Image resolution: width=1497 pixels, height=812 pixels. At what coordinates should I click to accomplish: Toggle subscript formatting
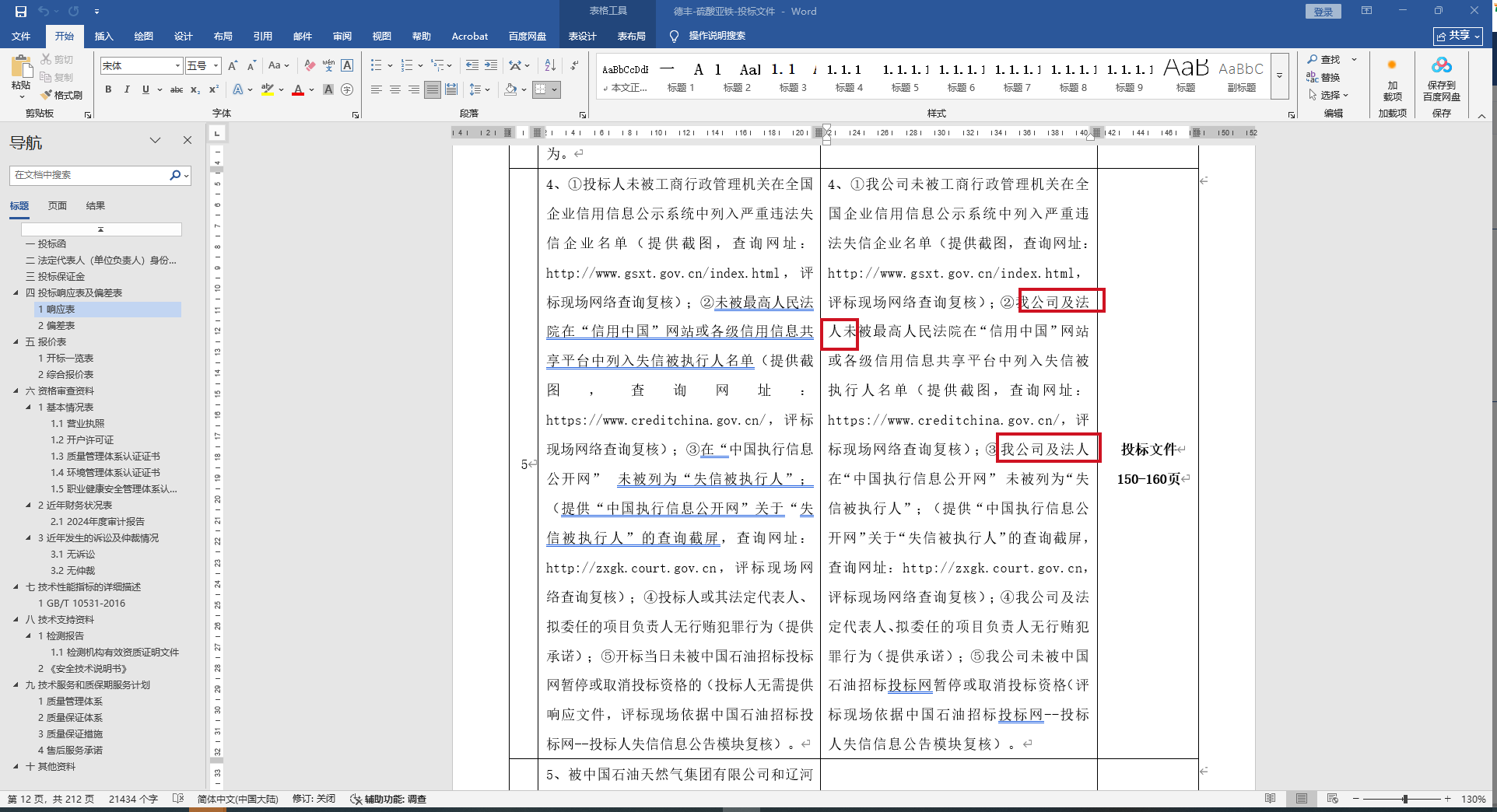(195, 90)
